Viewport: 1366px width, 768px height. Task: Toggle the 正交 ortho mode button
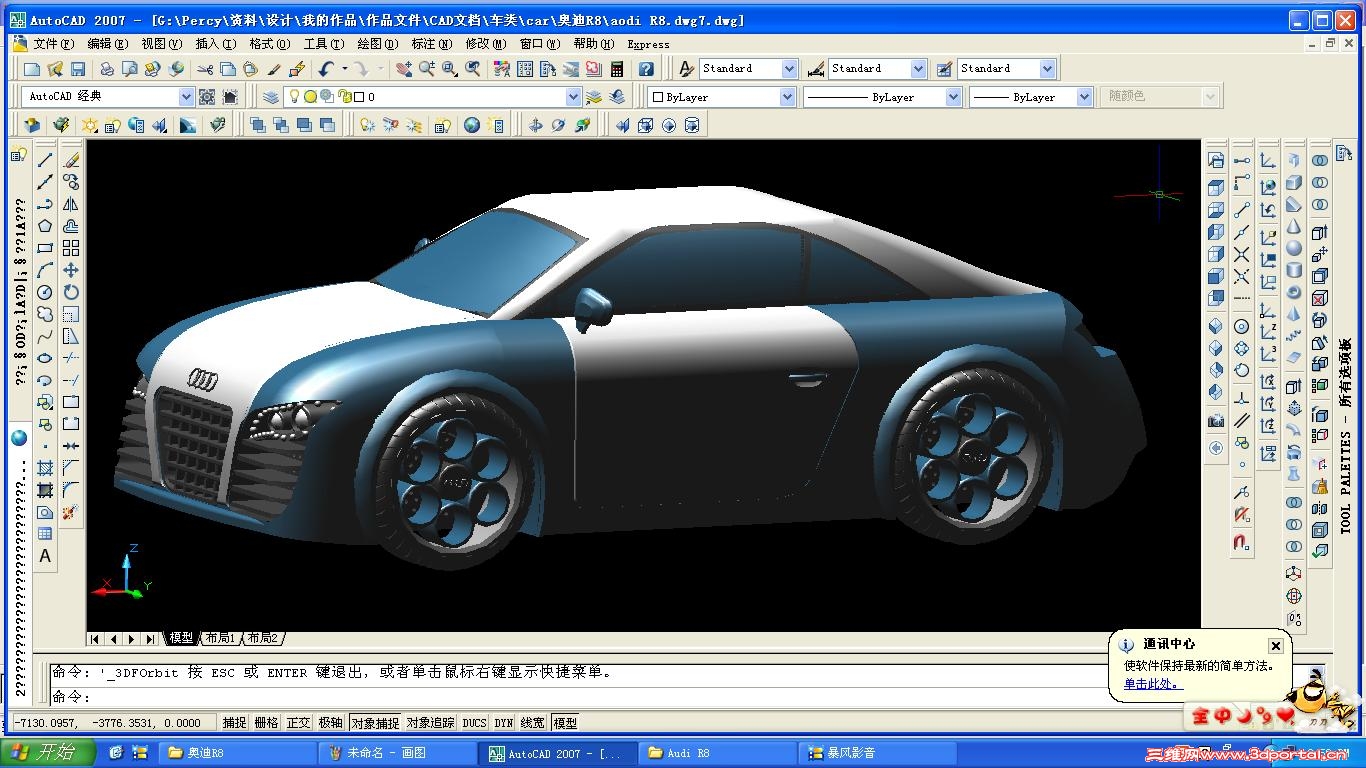click(299, 723)
